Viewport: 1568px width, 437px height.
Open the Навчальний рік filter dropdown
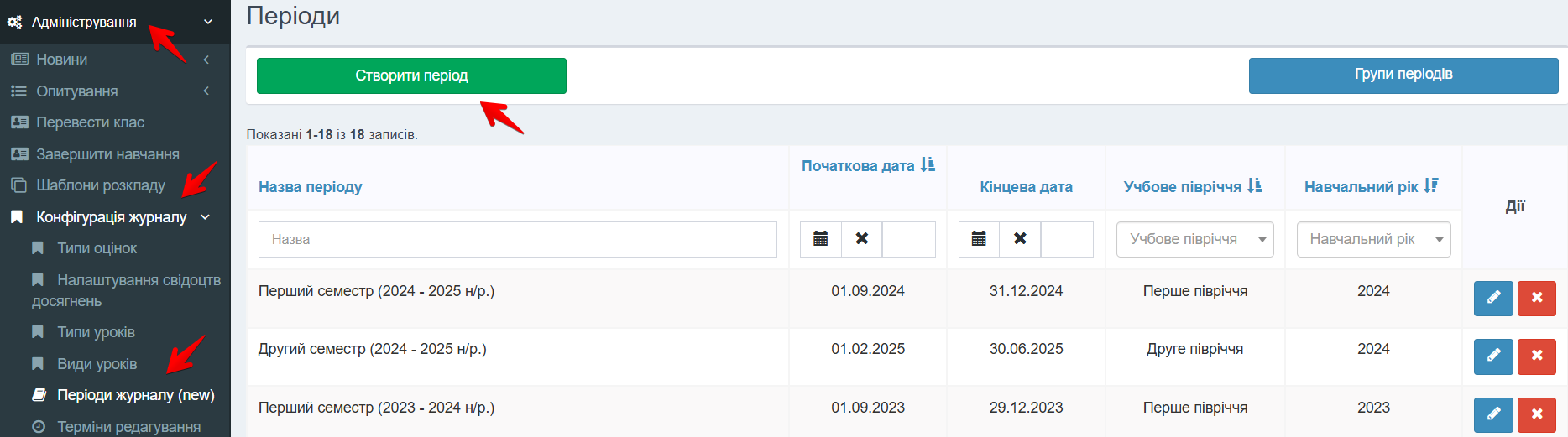click(1440, 240)
